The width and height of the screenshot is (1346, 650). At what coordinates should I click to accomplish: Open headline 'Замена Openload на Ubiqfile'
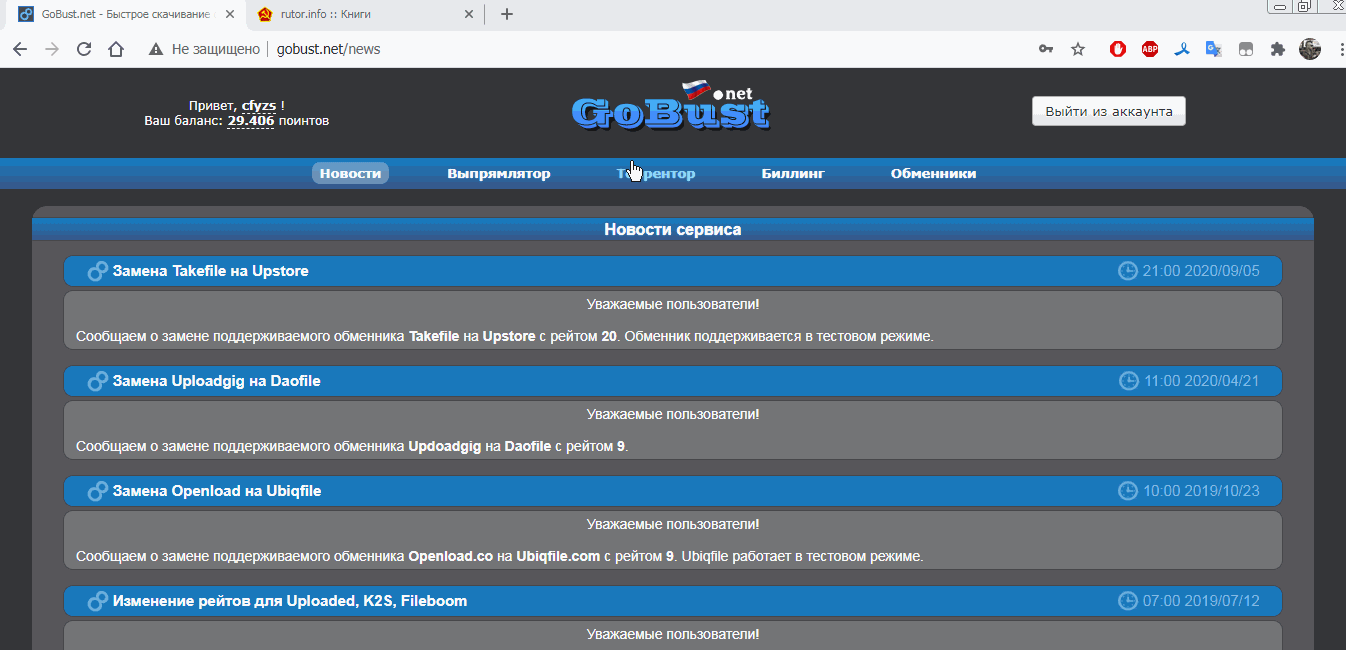point(217,491)
